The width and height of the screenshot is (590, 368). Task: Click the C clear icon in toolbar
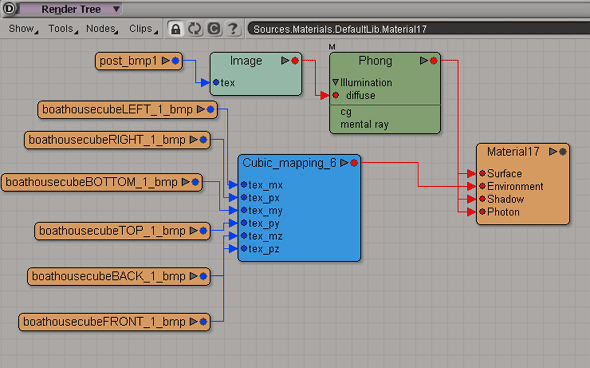point(214,29)
